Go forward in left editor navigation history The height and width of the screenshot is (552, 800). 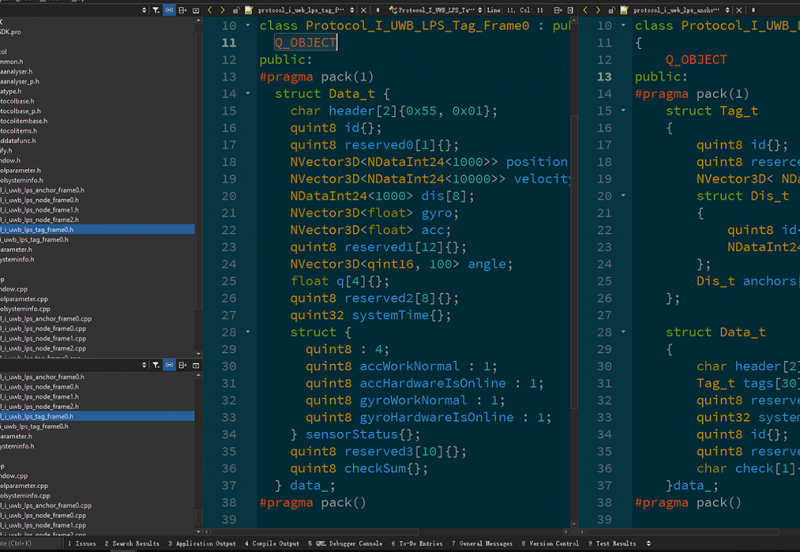coord(222,10)
